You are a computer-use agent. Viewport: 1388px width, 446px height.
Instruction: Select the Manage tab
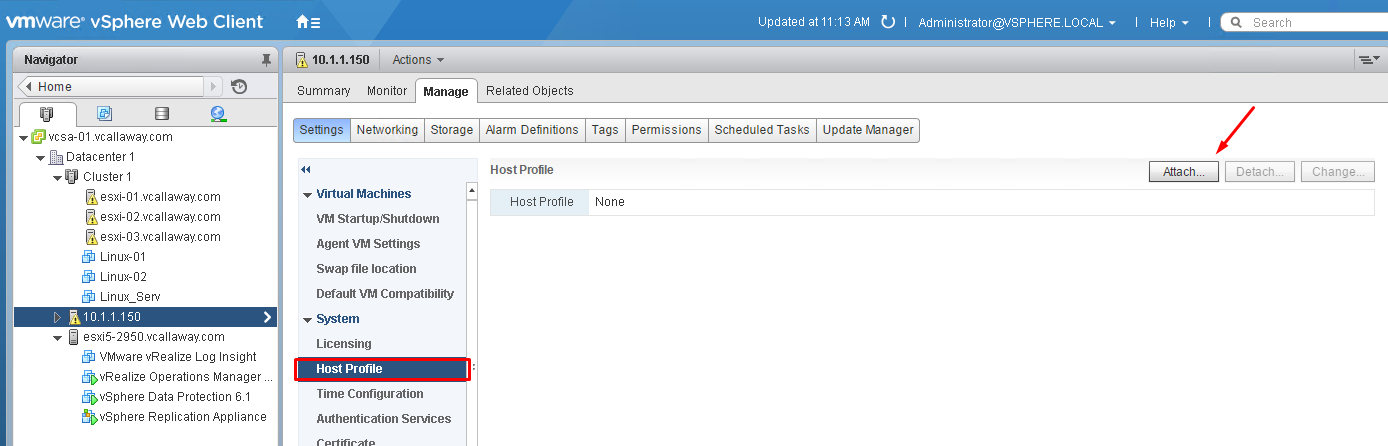pyautogui.click(x=446, y=91)
